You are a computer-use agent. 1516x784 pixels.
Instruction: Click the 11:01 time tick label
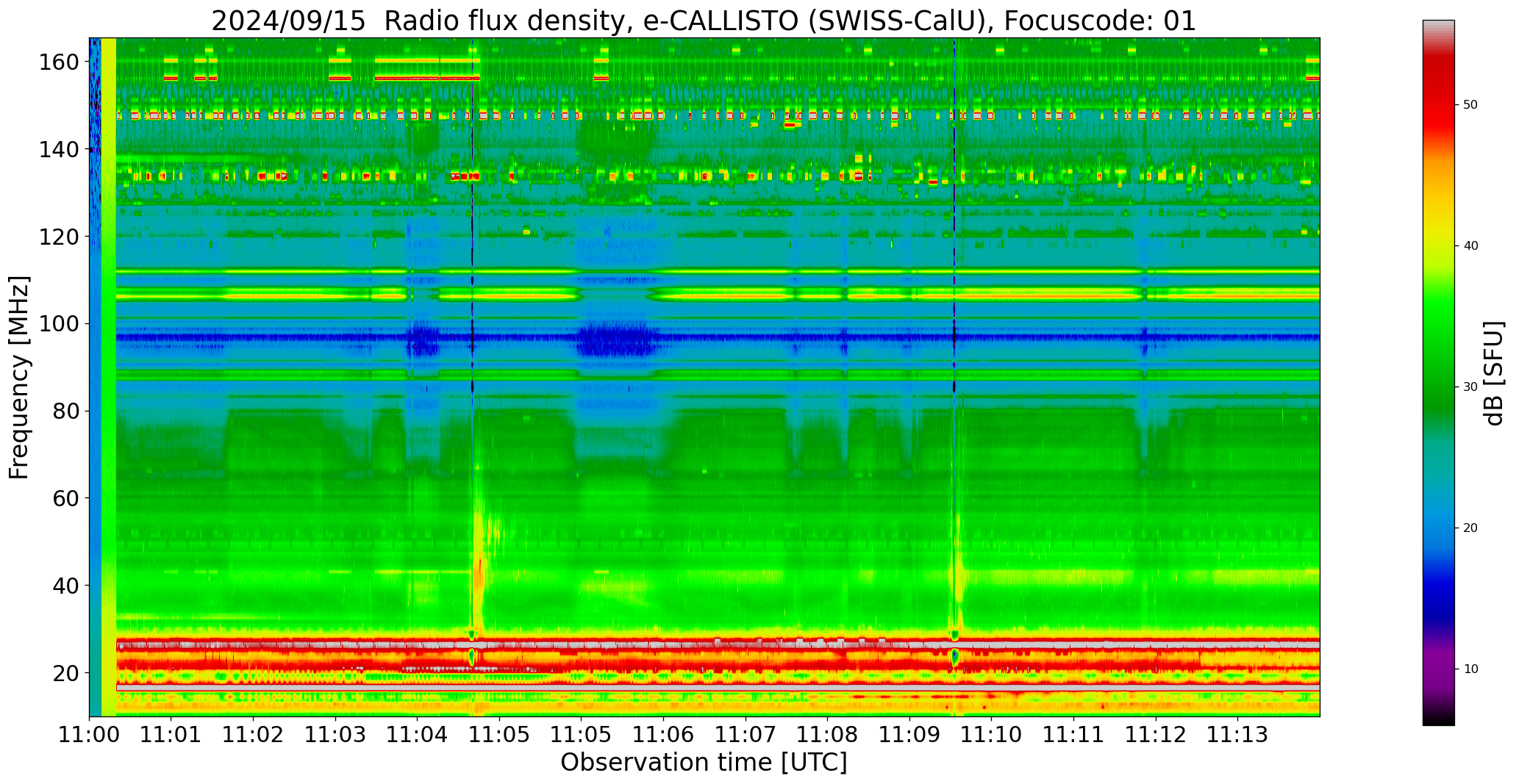[171, 735]
